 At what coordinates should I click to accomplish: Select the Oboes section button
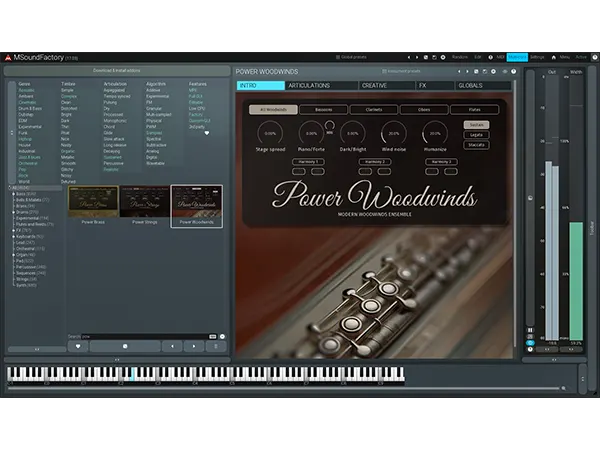point(424,110)
